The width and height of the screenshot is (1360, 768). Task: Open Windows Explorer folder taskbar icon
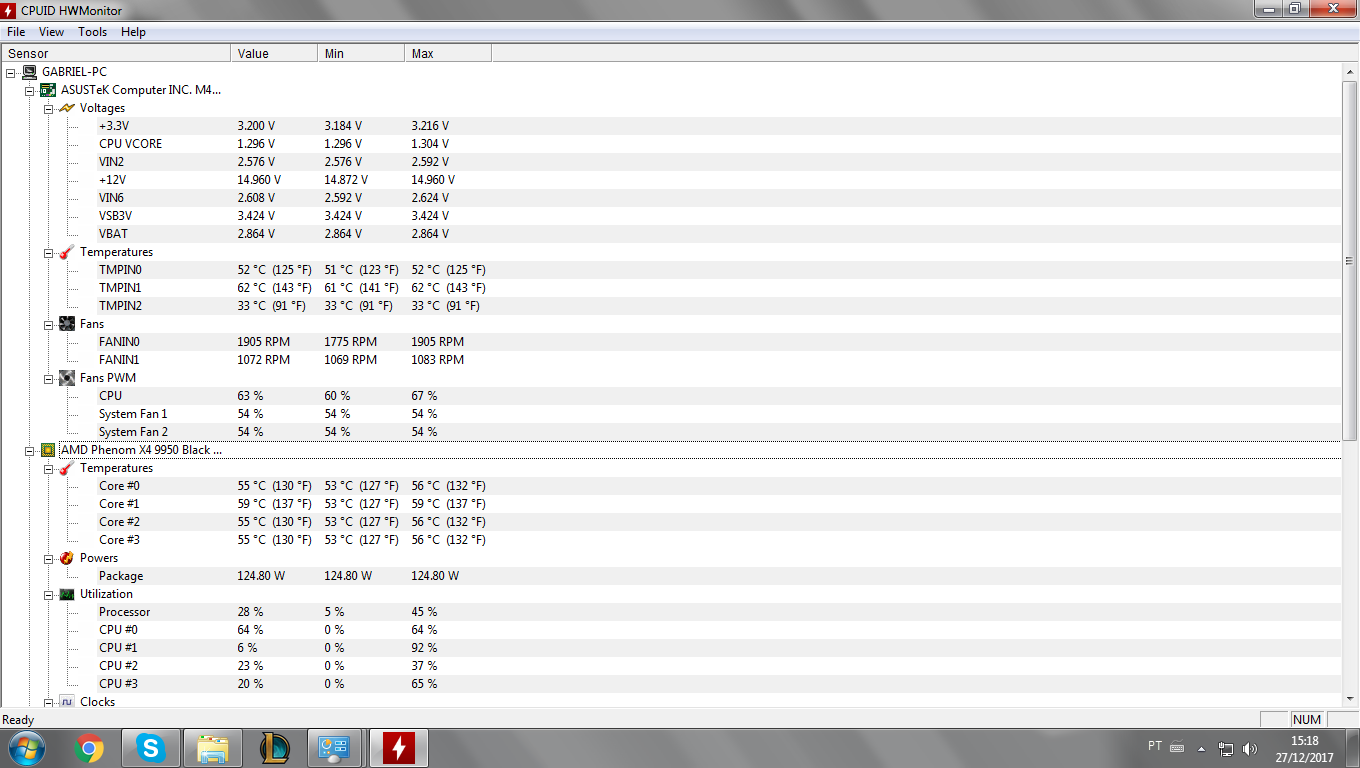coord(214,748)
